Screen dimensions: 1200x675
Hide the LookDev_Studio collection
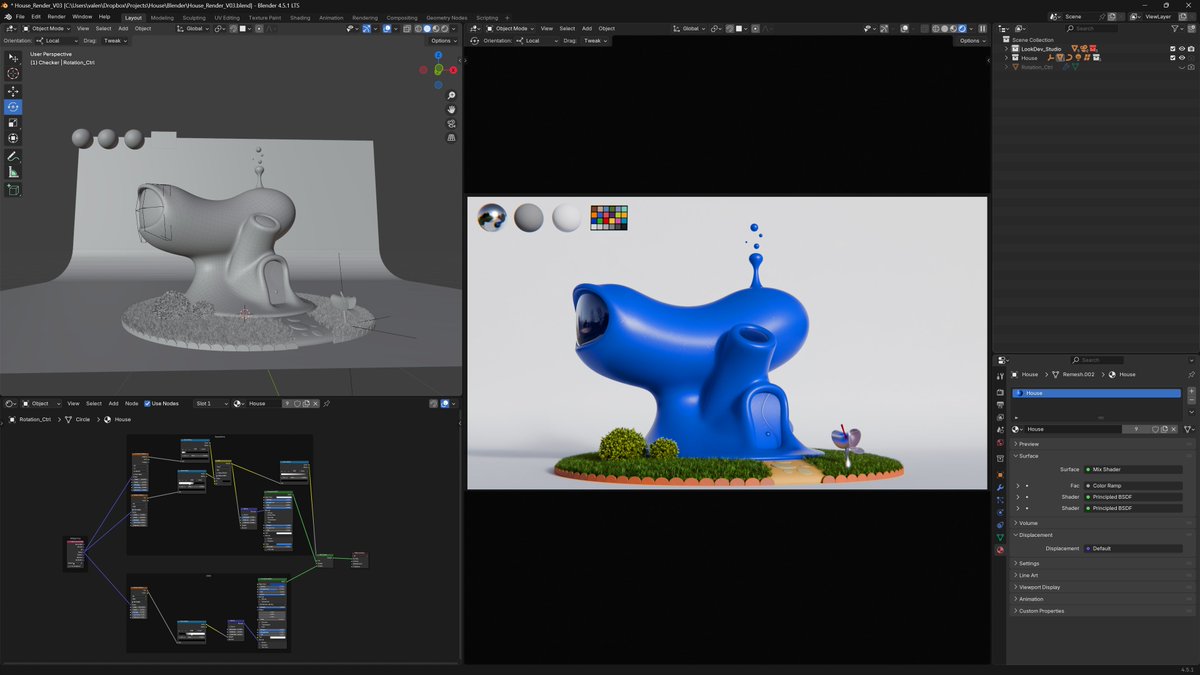click(x=1182, y=49)
